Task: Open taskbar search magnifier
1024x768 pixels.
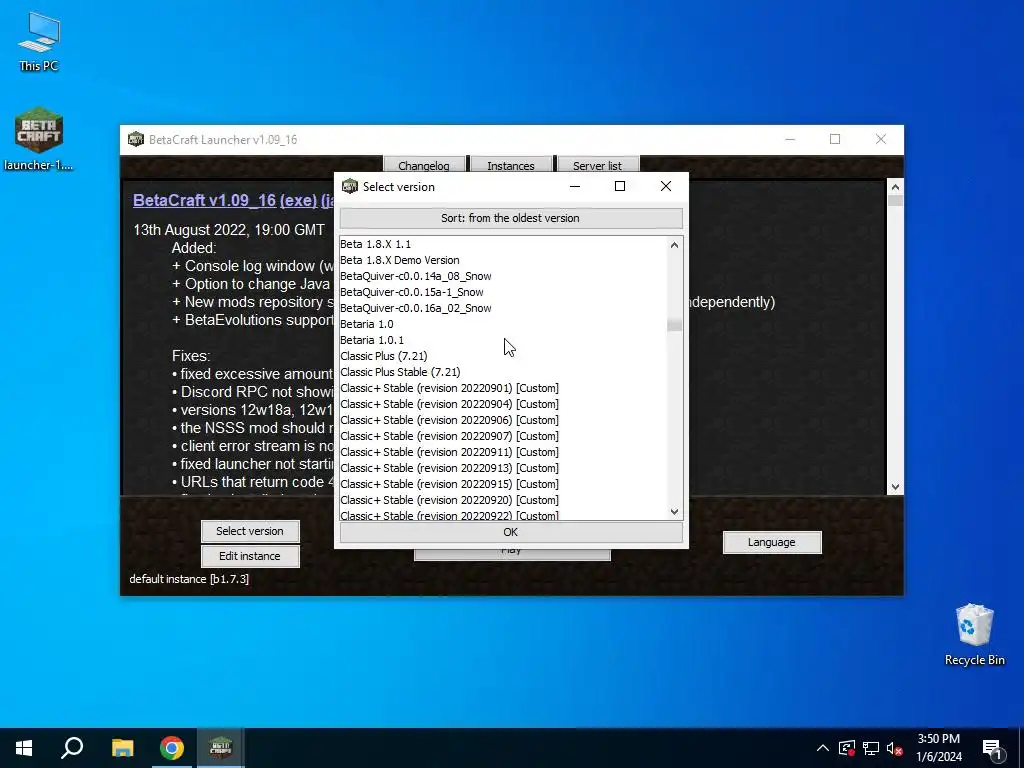Action: 72,748
